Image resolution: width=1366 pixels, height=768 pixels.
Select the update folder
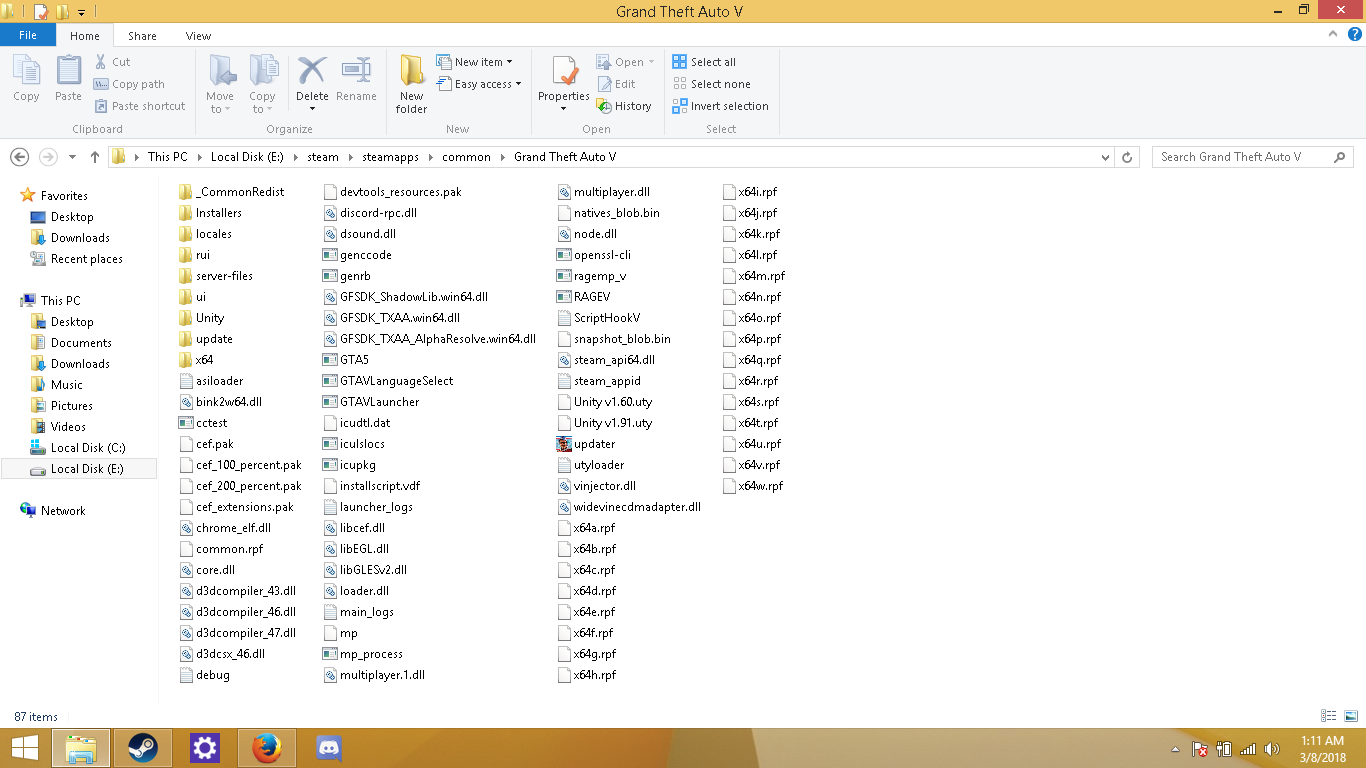coord(205,339)
